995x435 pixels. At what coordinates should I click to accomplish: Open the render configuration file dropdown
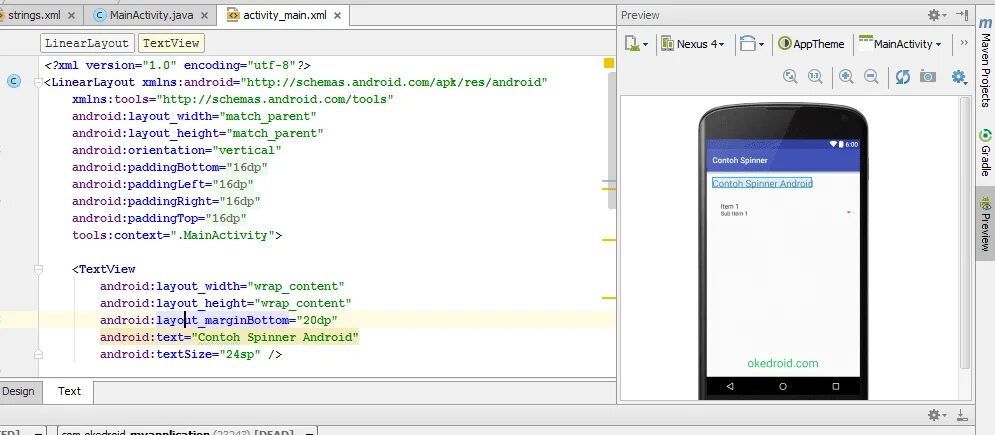coord(636,44)
